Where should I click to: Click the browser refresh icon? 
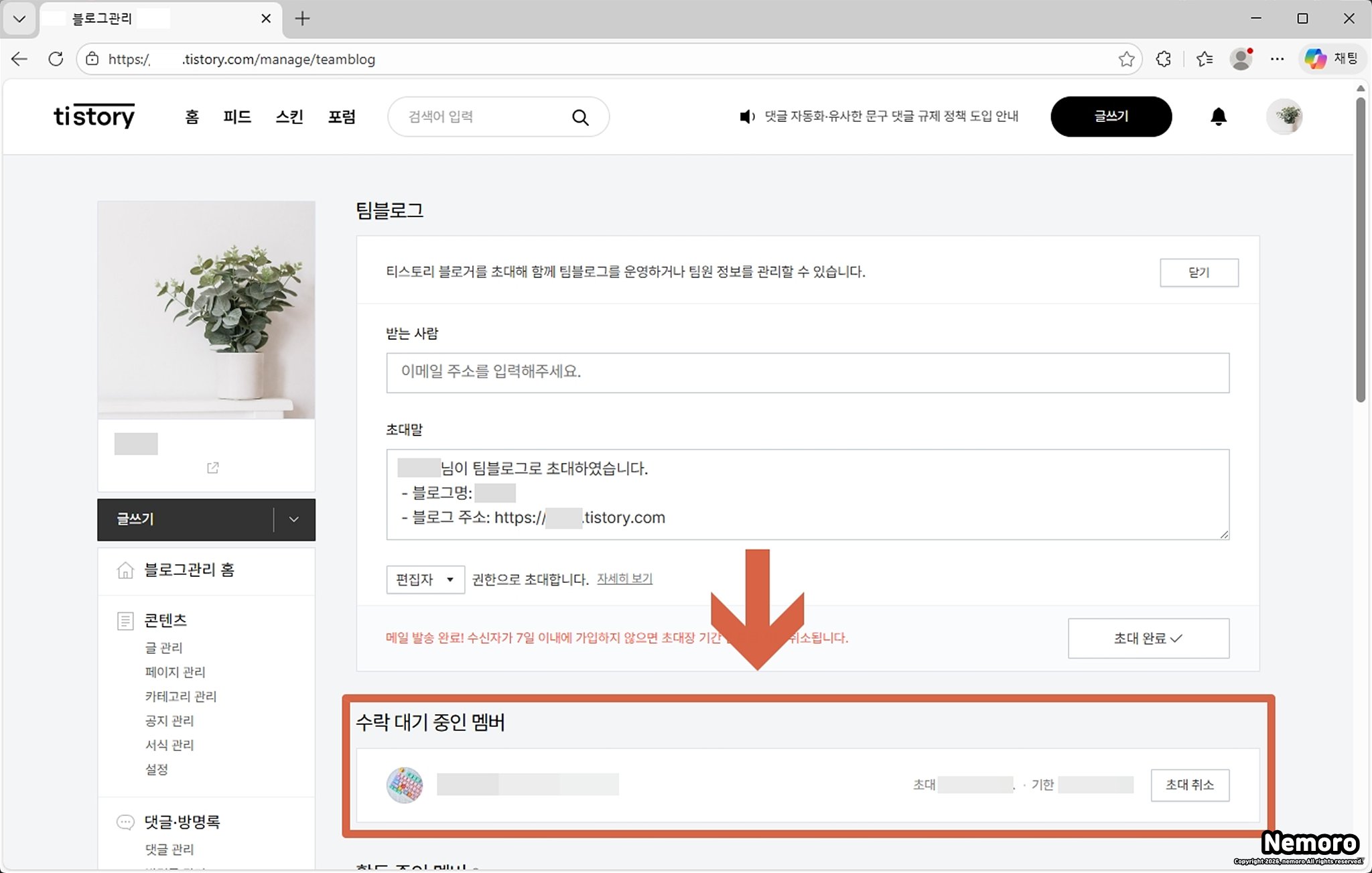click(56, 59)
